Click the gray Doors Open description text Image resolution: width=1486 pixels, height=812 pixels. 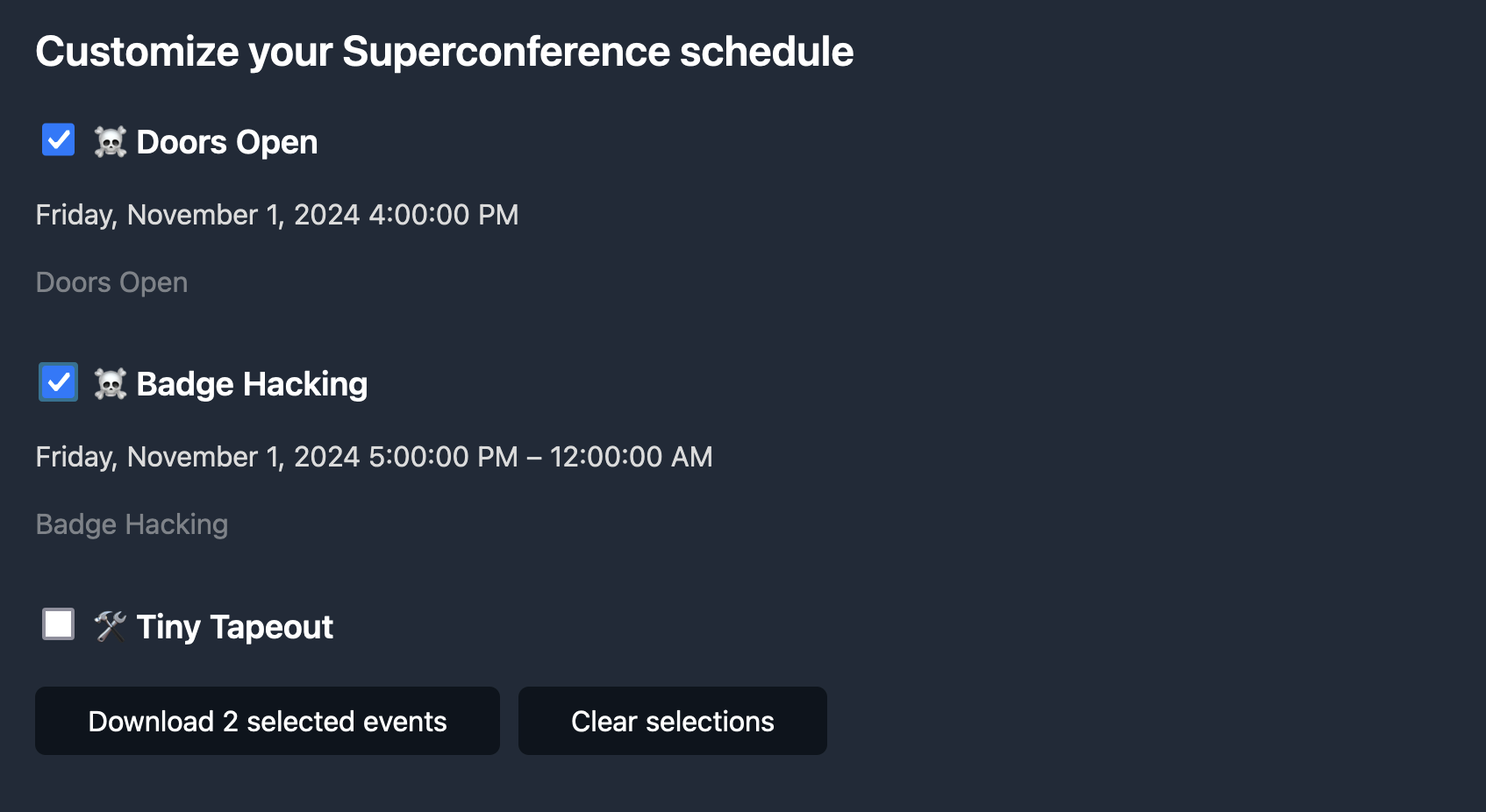(x=112, y=283)
